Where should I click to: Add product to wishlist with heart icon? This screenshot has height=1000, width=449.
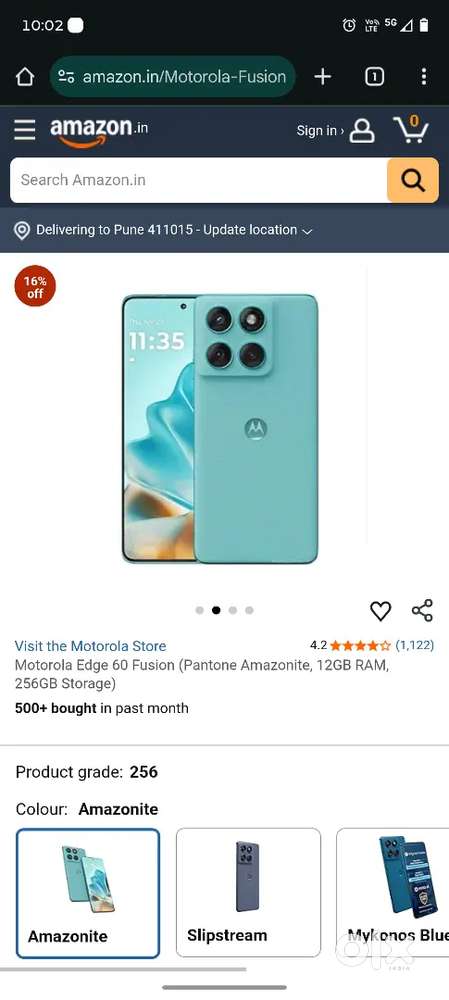pyautogui.click(x=381, y=611)
